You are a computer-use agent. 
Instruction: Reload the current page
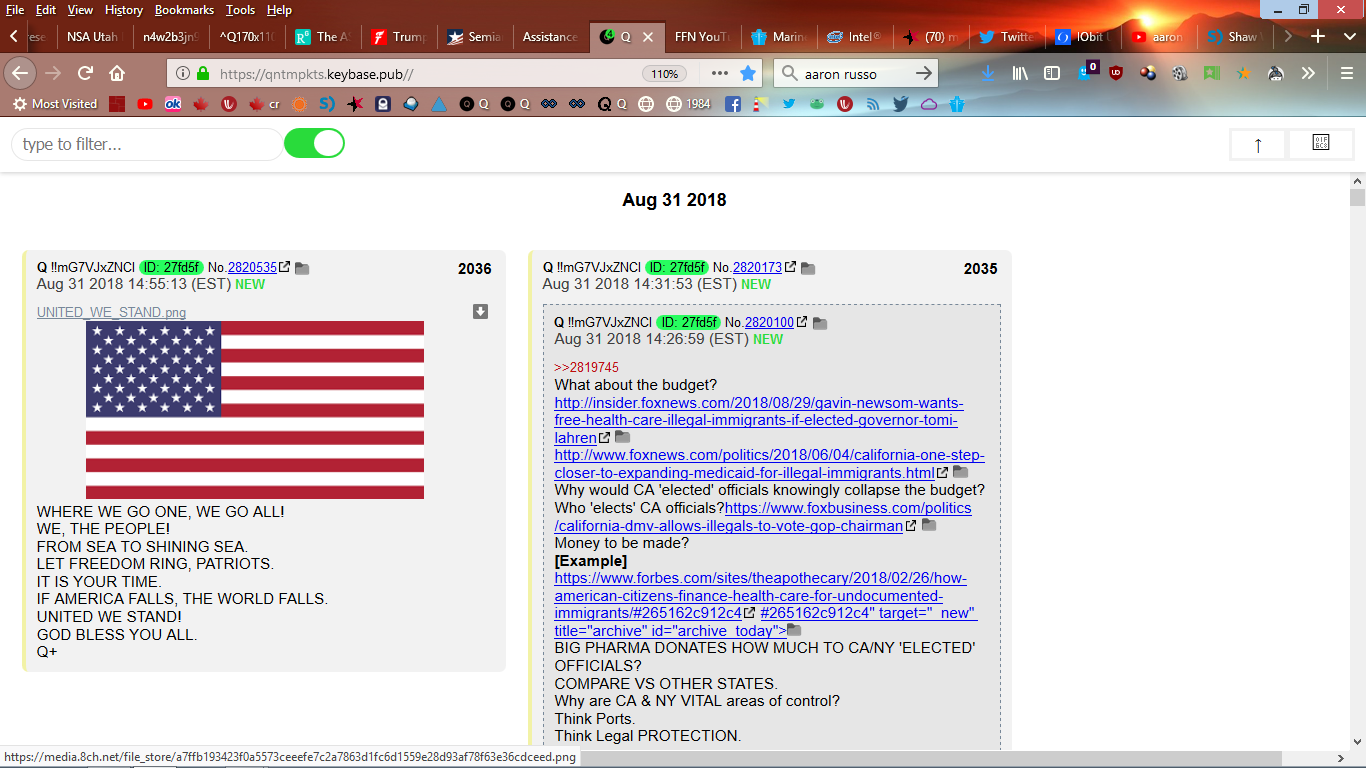pos(86,73)
